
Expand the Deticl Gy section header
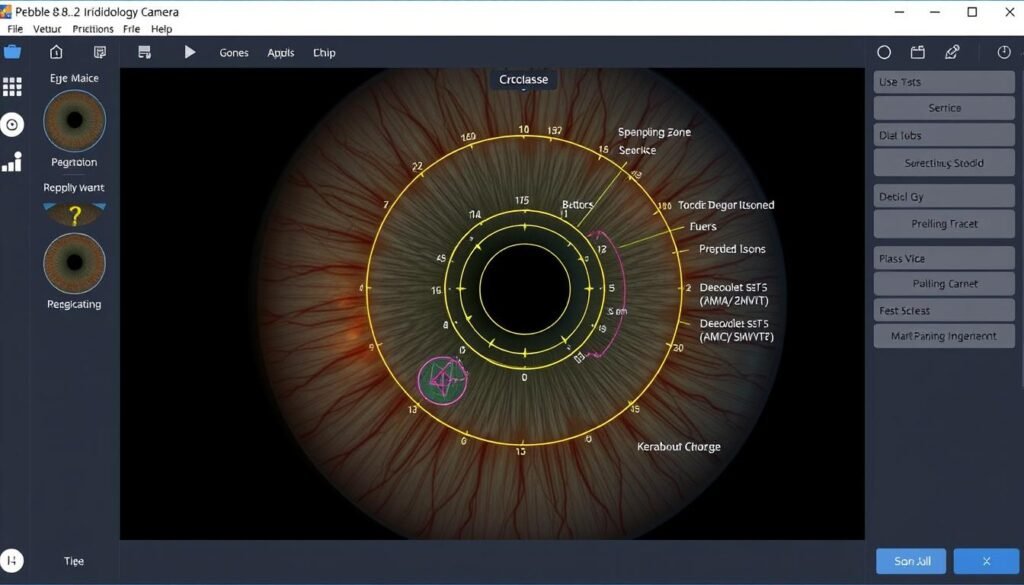click(x=944, y=197)
